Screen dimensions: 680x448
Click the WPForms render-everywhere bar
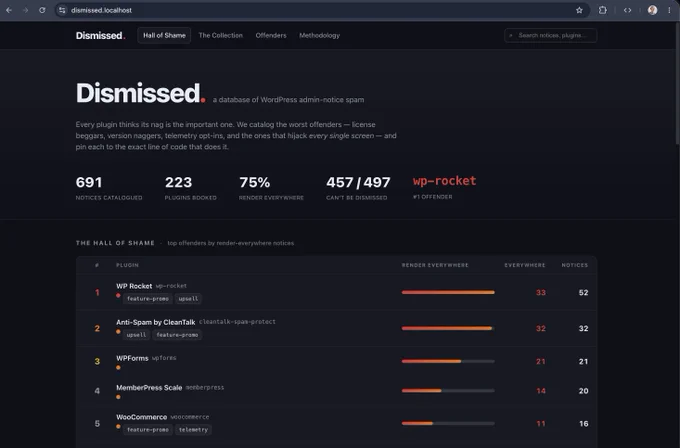coord(448,361)
